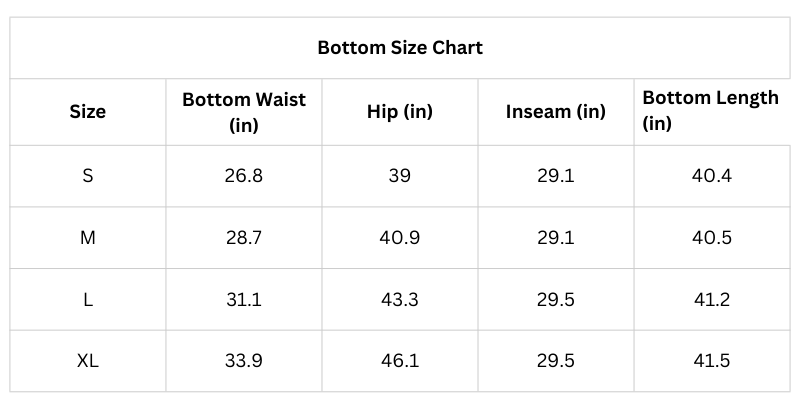Click the 31.1 waist value

pos(244,299)
